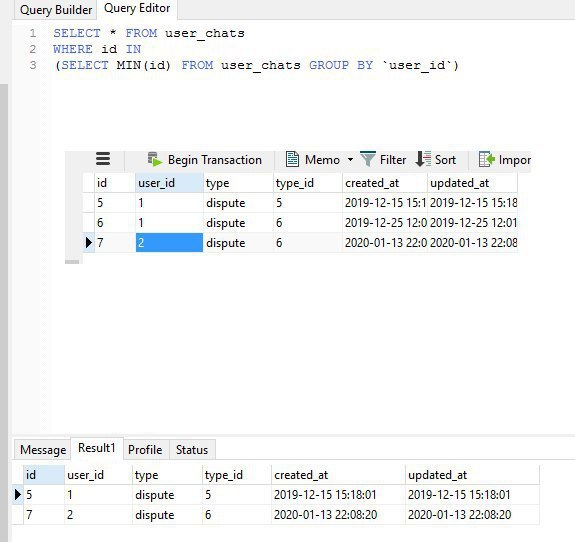Click the user_id header in Result1 grid

click(x=98, y=475)
